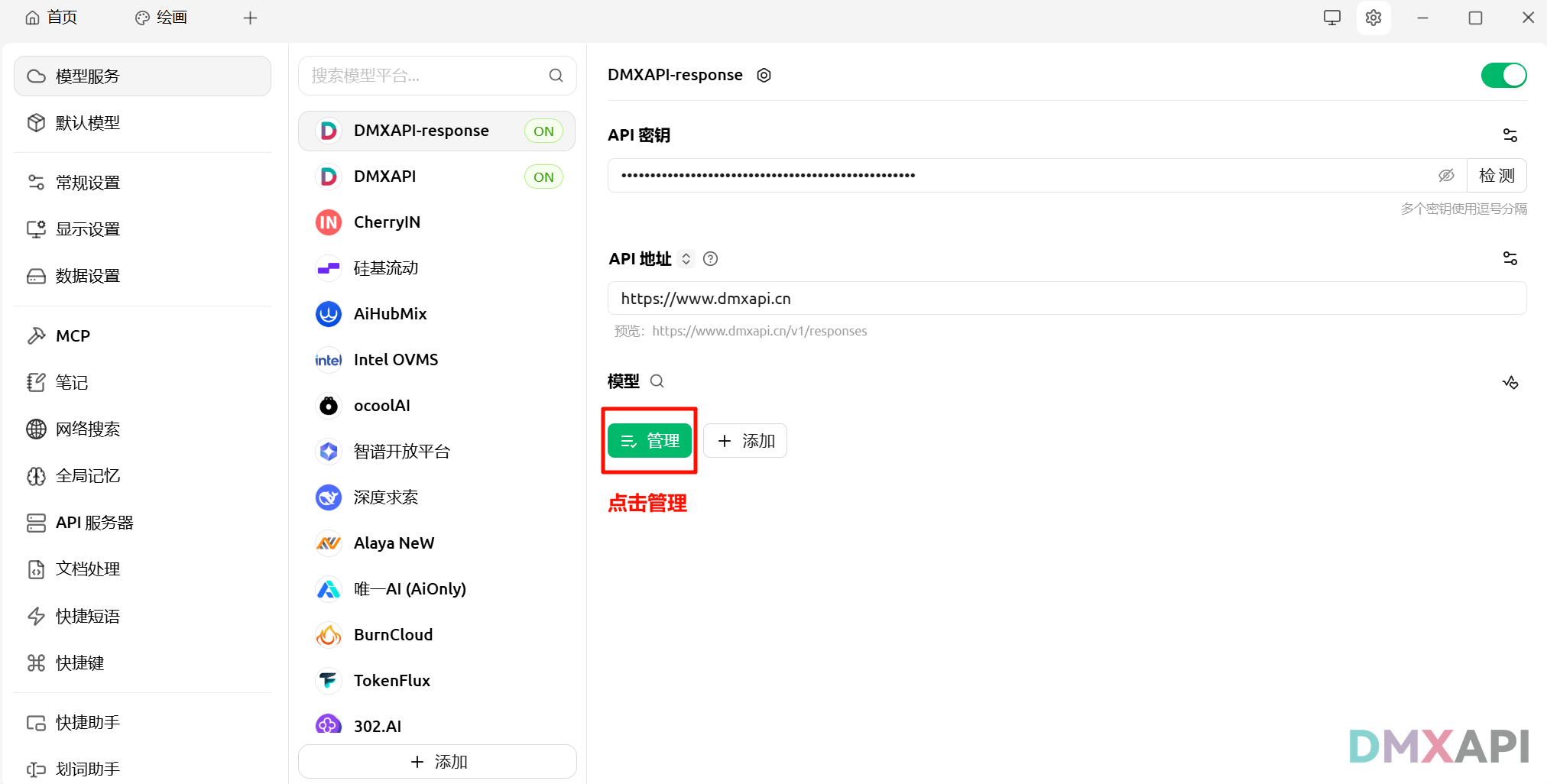Click the search icon next to 模型 heading
Image resolution: width=1547 pixels, height=784 pixels.
click(x=657, y=381)
